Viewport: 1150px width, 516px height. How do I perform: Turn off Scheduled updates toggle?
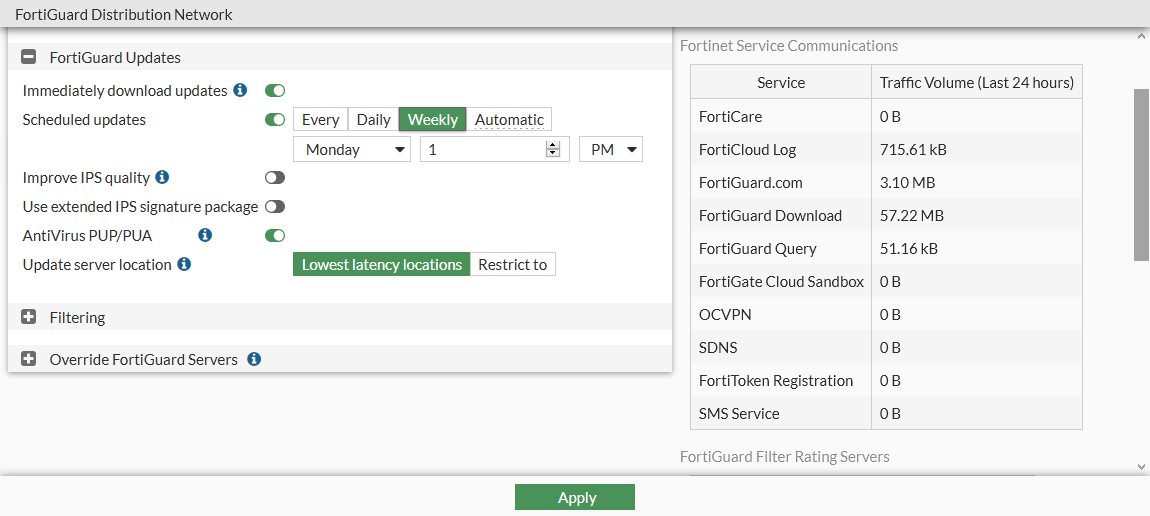275,120
